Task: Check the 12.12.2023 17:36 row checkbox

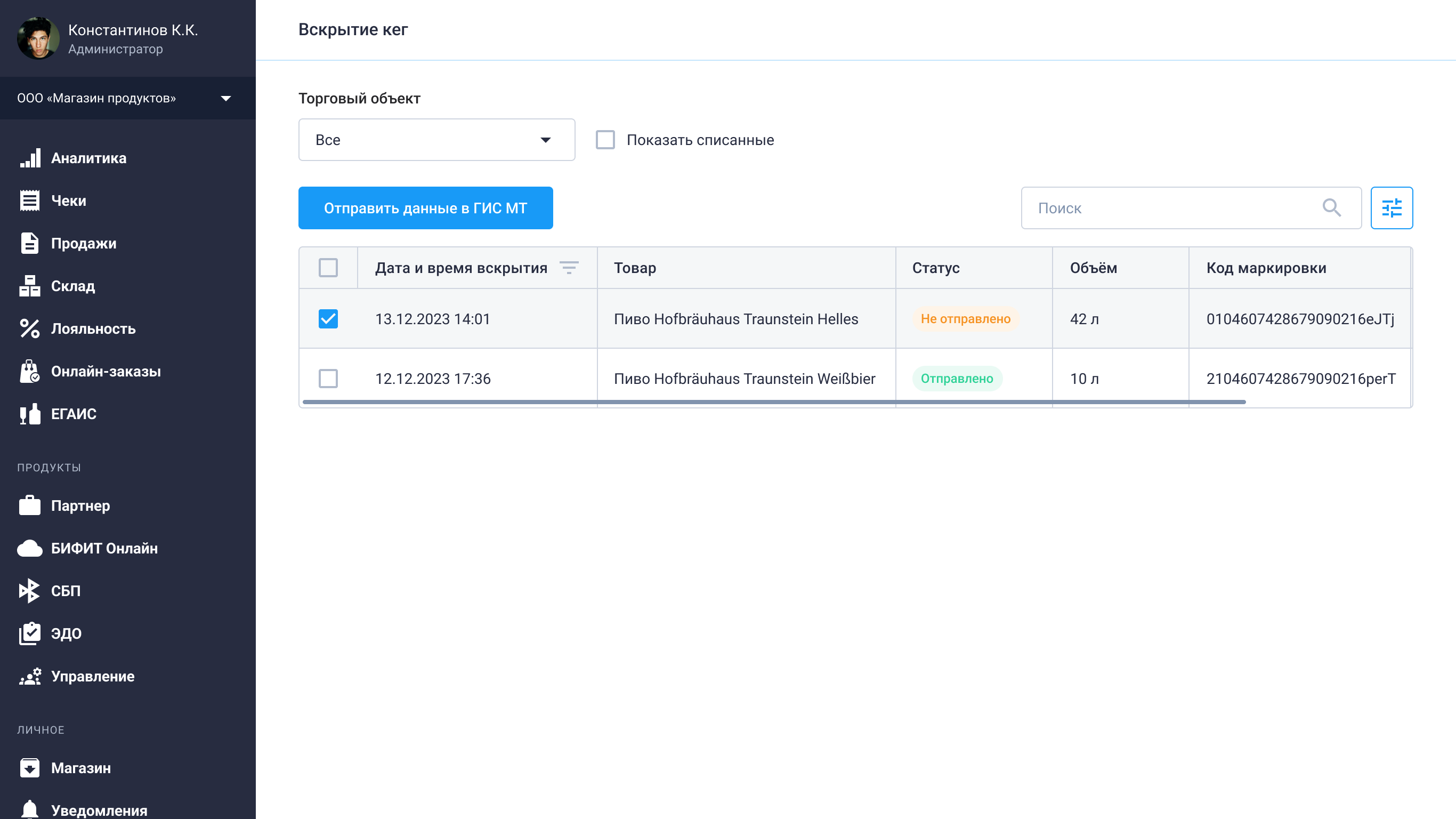Action: coord(328,379)
